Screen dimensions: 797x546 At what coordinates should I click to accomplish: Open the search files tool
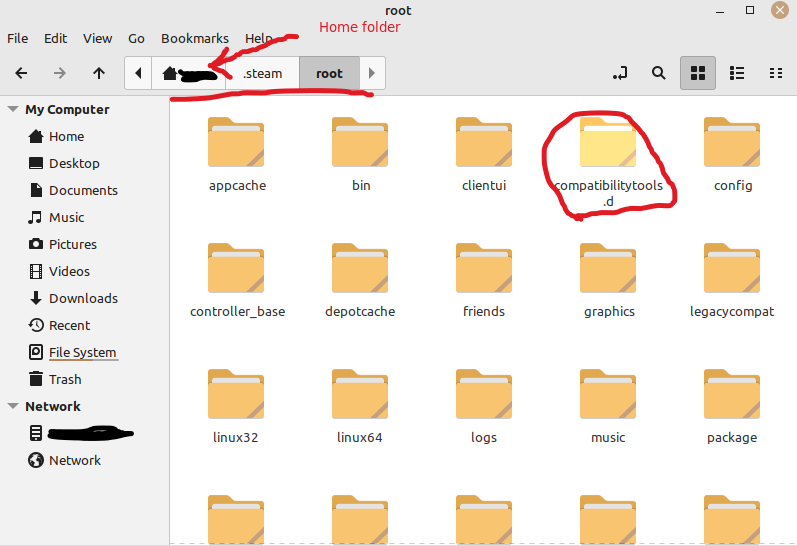point(659,73)
